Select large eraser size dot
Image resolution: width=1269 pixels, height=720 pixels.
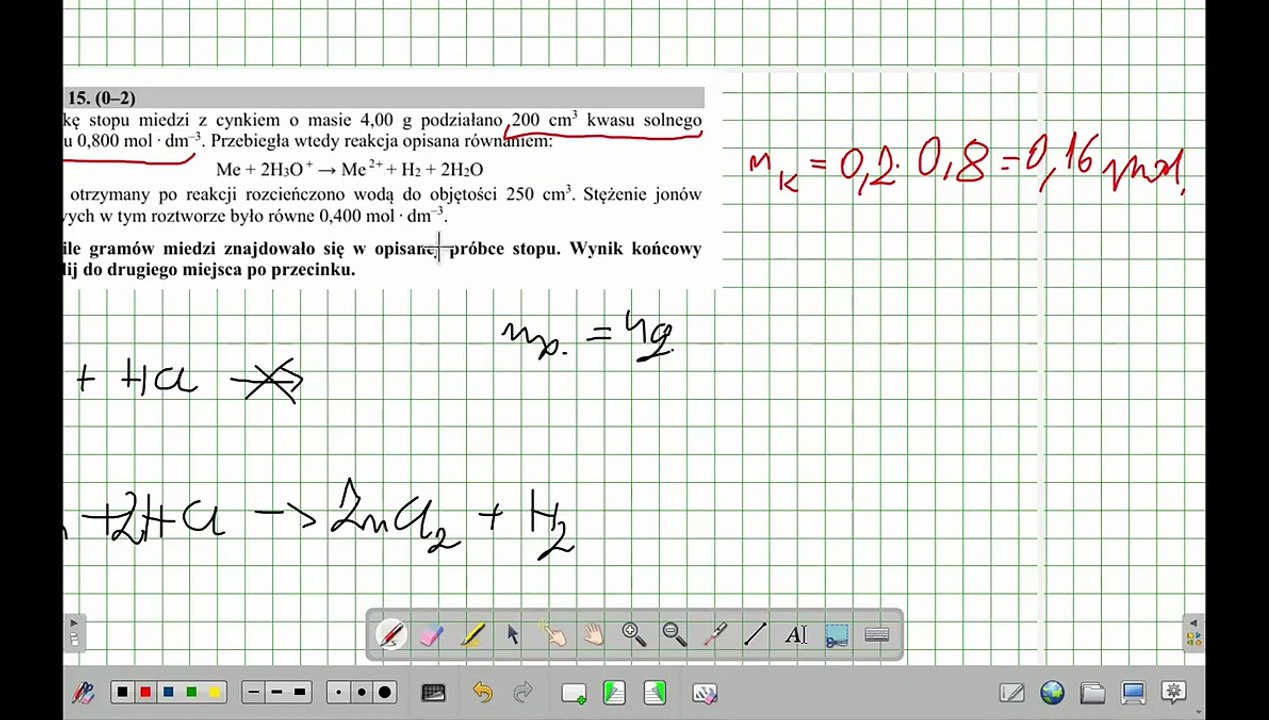pyautogui.click(x=385, y=692)
